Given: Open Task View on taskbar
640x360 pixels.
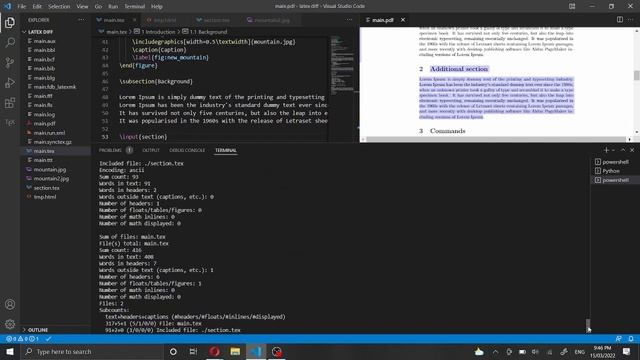Looking at the screenshot, I should pyautogui.click(x=193, y=351).
